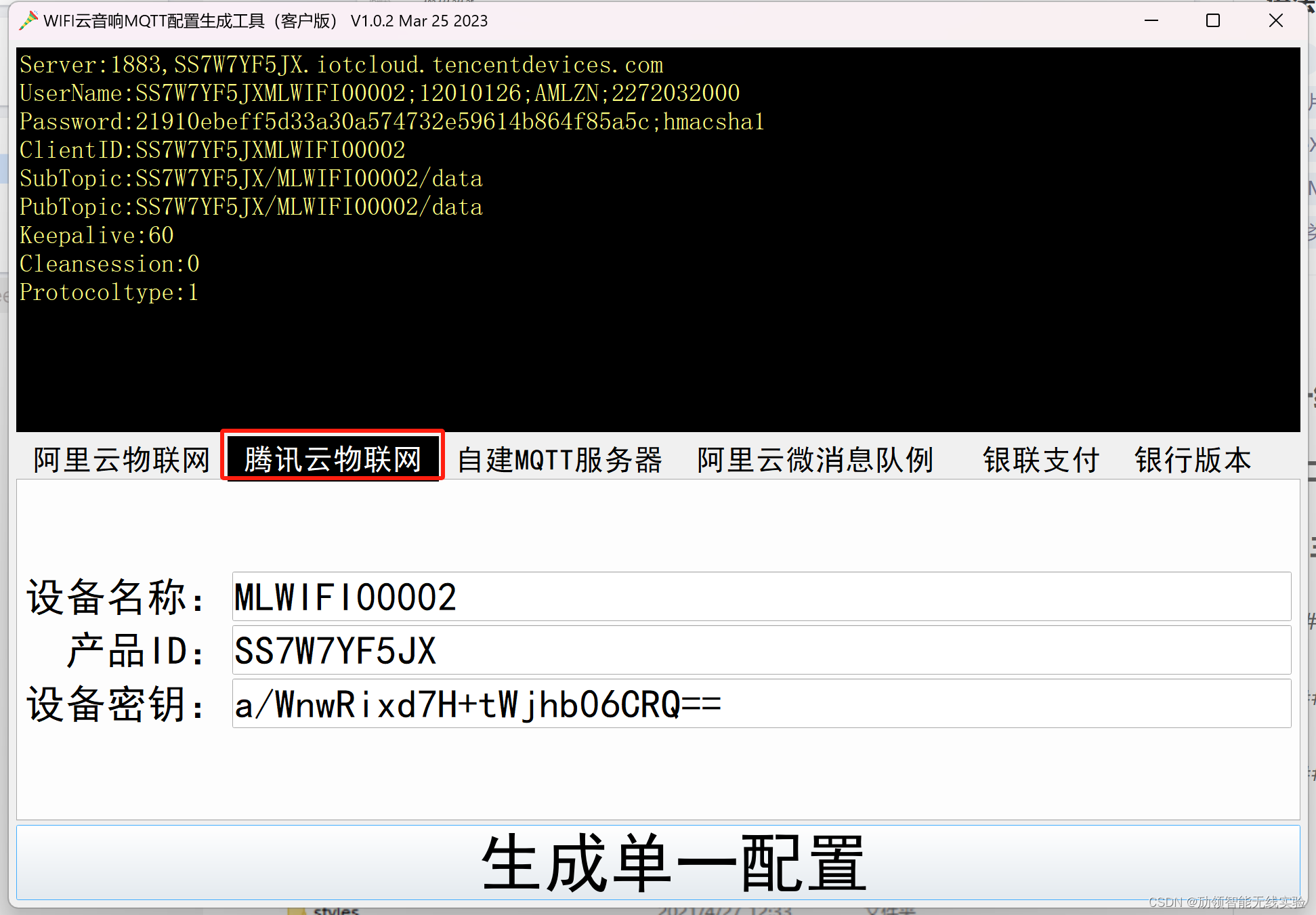
Task: Minimize the MQTT config tool window
Action: click(1151, 21)
